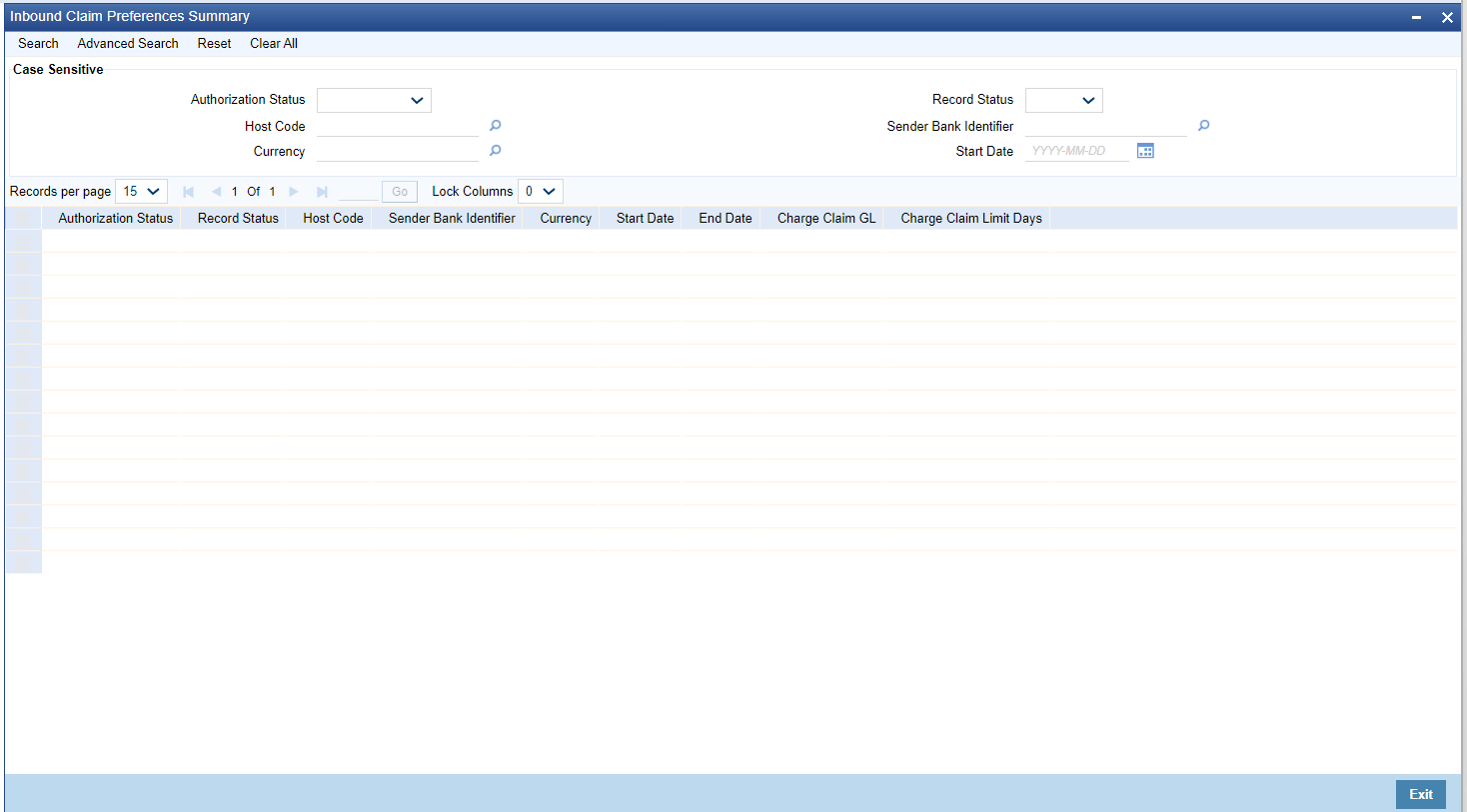Click Search in the menu bar

point(38,43)
